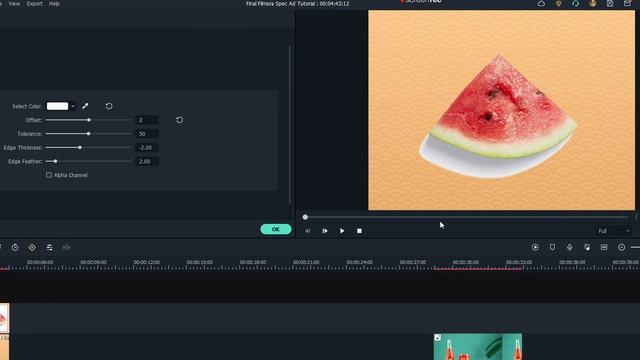640x360 pixels.
Task: Click the 00:00:21:00 mark on timeline ruler
Action: (x=306, y=262)
